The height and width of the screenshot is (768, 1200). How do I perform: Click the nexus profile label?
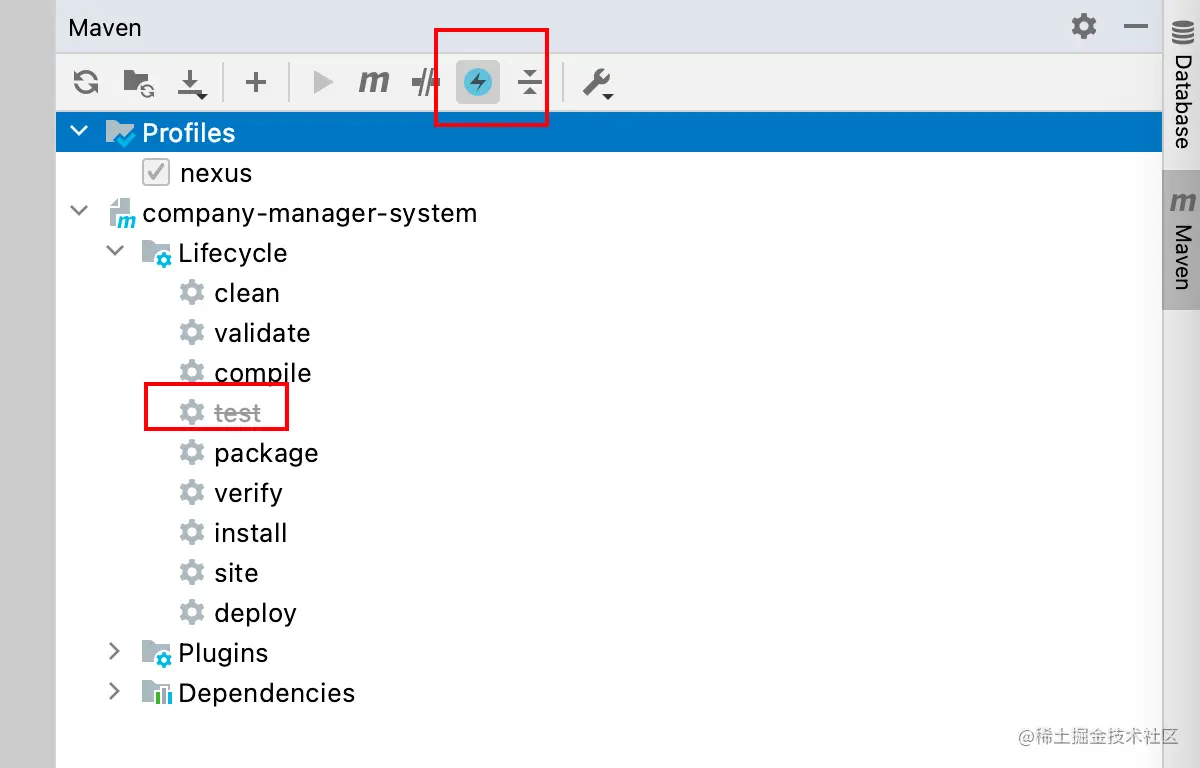click(216, 173)
